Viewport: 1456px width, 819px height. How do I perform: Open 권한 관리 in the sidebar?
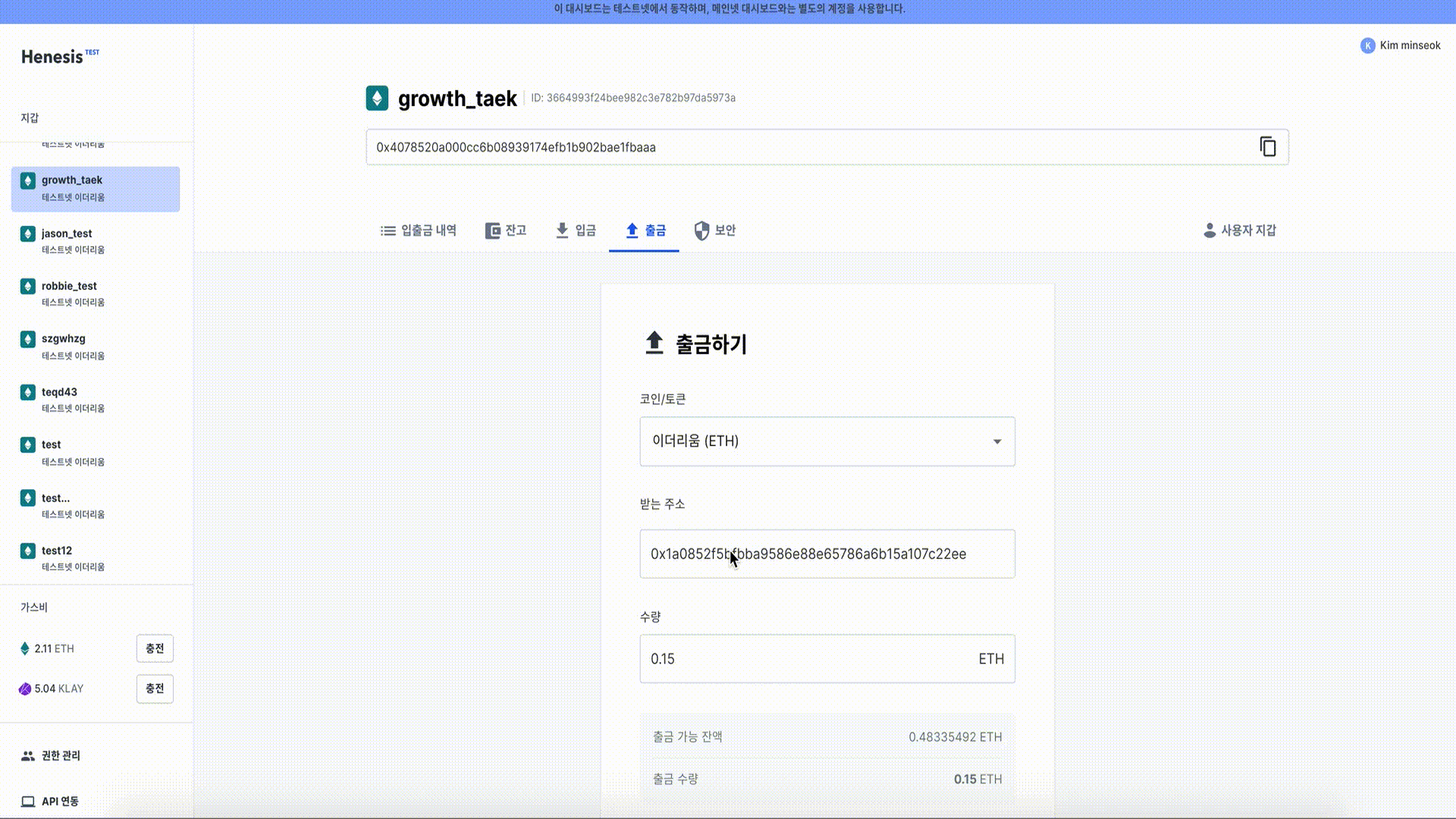50,756
